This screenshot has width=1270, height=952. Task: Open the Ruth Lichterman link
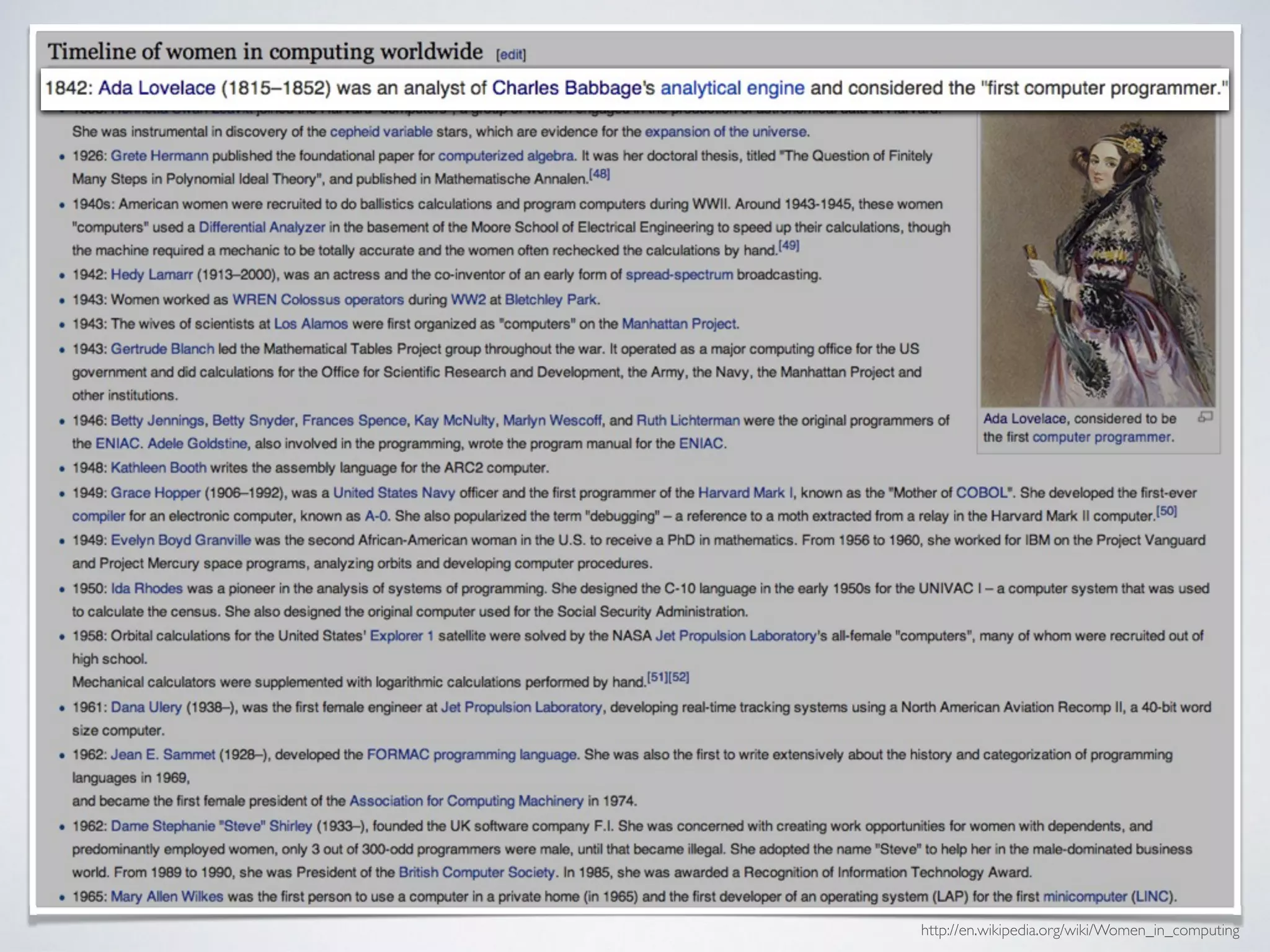pyautogui.click(x=688, y=421)
